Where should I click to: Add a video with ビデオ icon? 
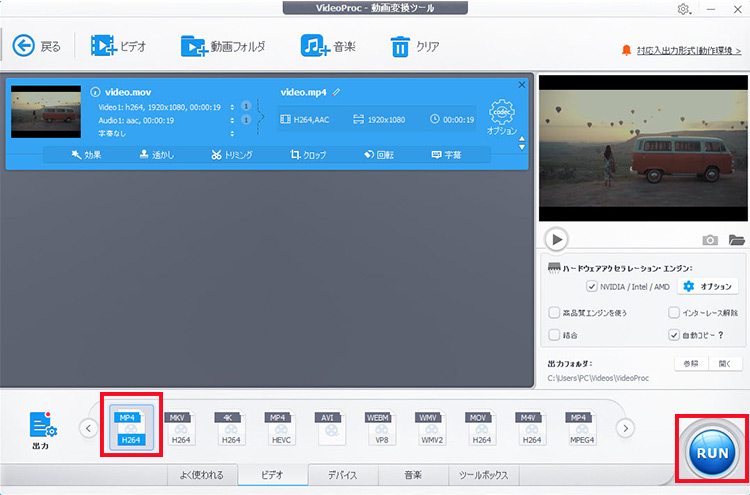[x=118, y=46]
